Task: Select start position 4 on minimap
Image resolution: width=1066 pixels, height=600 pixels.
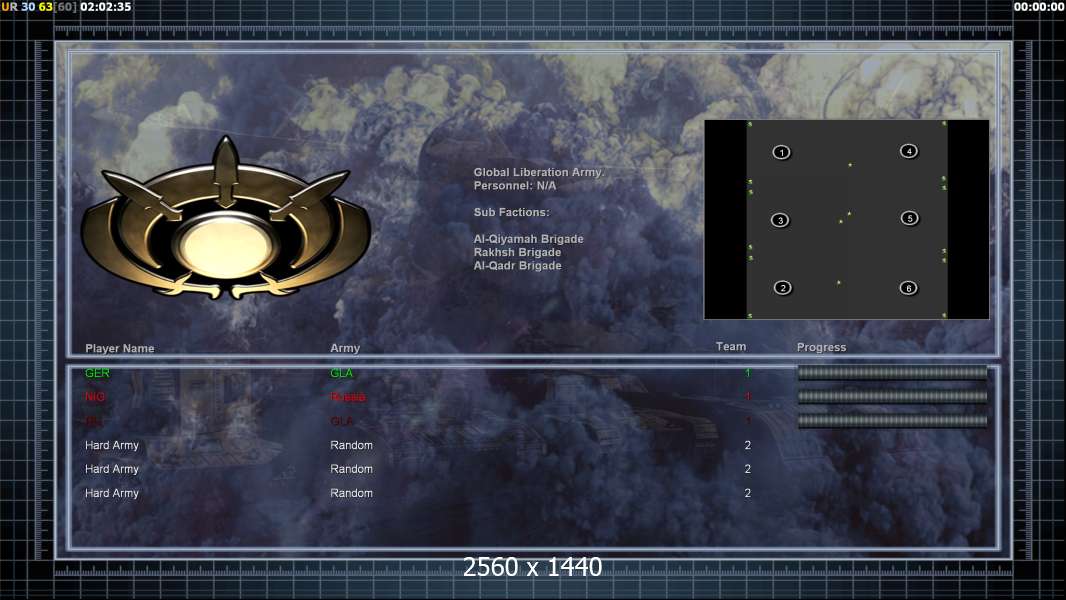Action: click(909, 151)
